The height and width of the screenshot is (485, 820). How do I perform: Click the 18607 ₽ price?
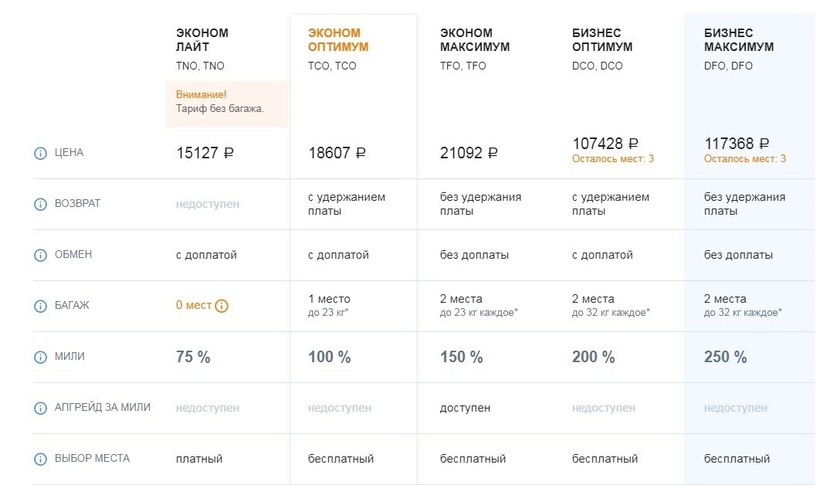337,153
